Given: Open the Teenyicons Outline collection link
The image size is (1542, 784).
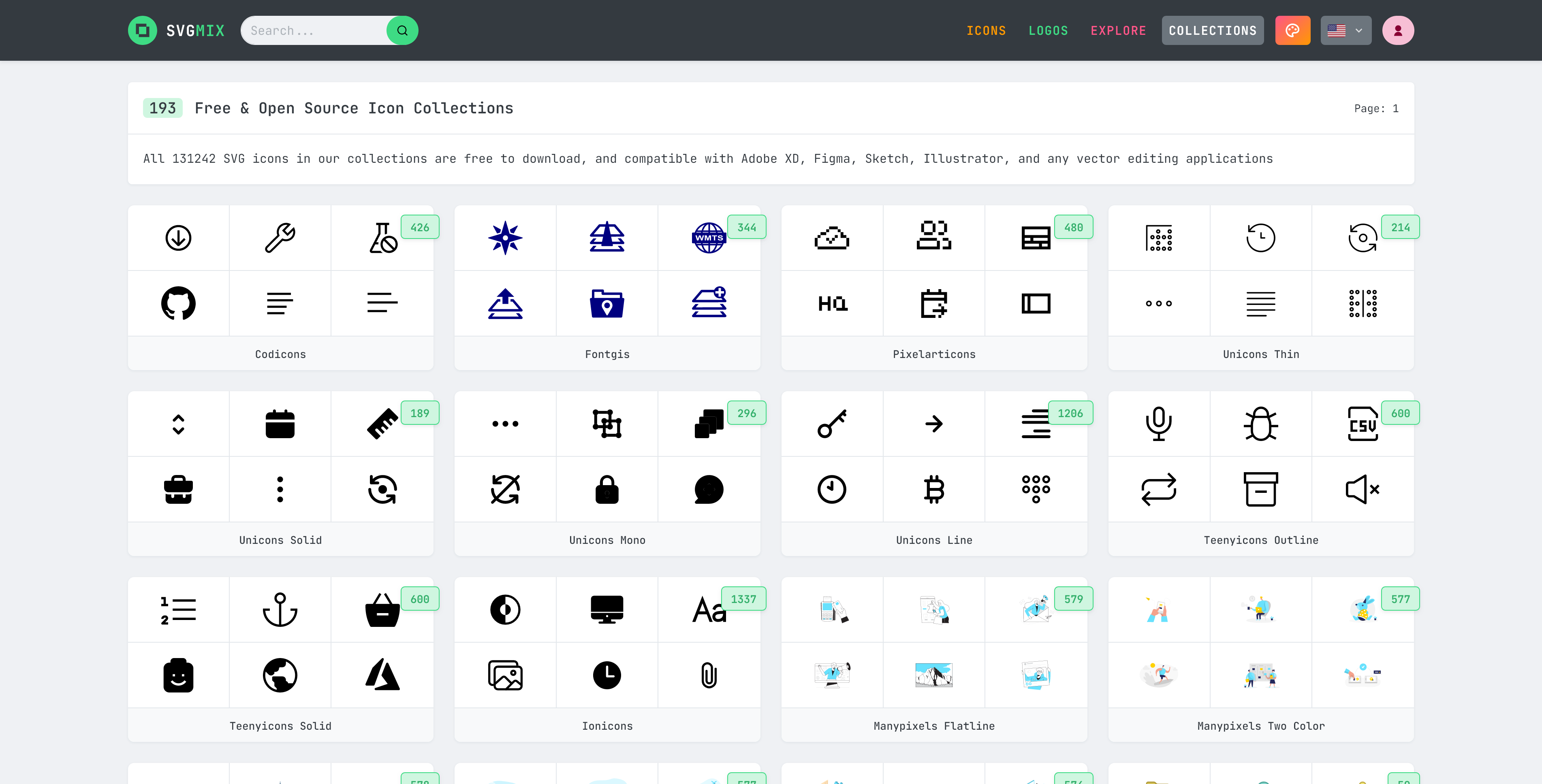Looking at the screenshot, I should click(x=1261, y=541).
